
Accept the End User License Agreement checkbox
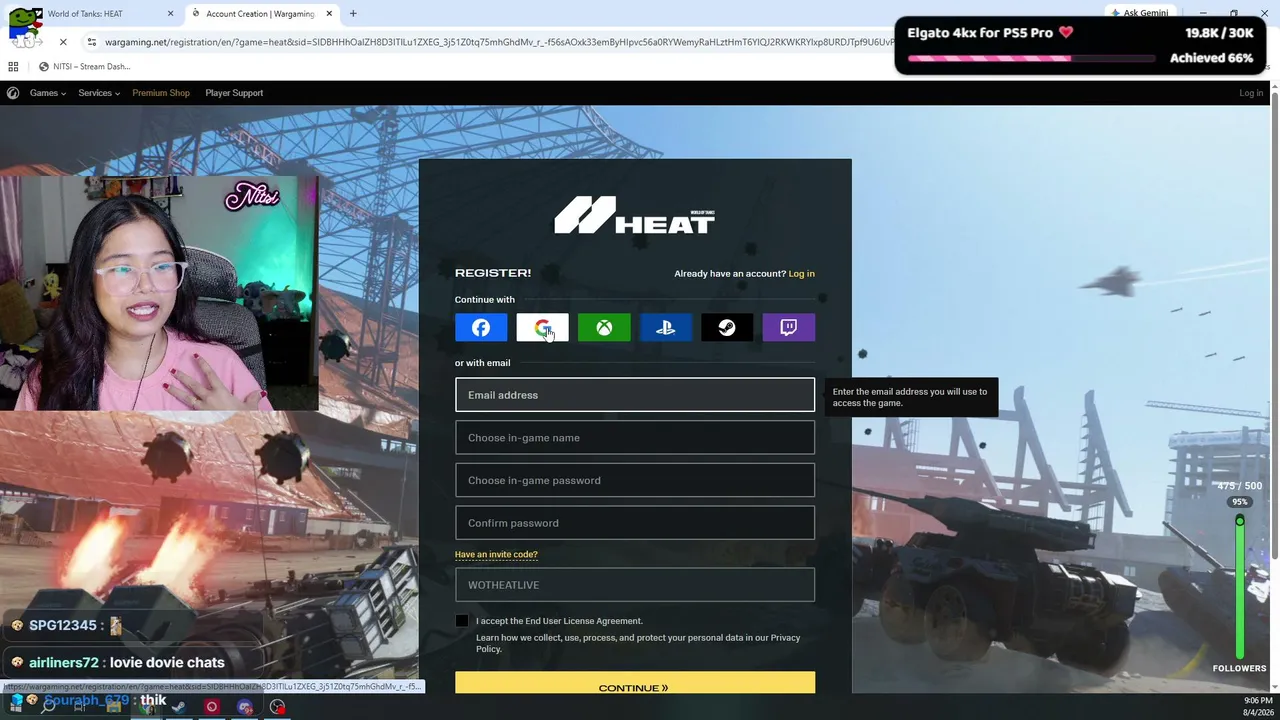click(462, 621)
